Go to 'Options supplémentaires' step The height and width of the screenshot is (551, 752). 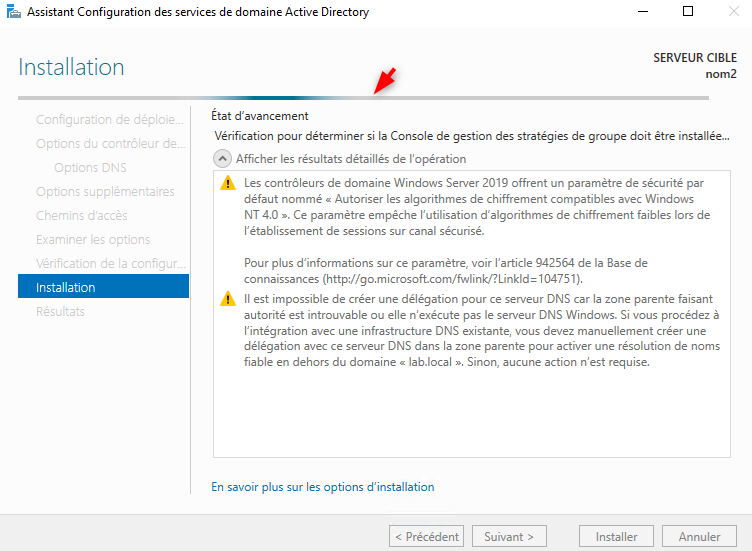click(105, 191)
